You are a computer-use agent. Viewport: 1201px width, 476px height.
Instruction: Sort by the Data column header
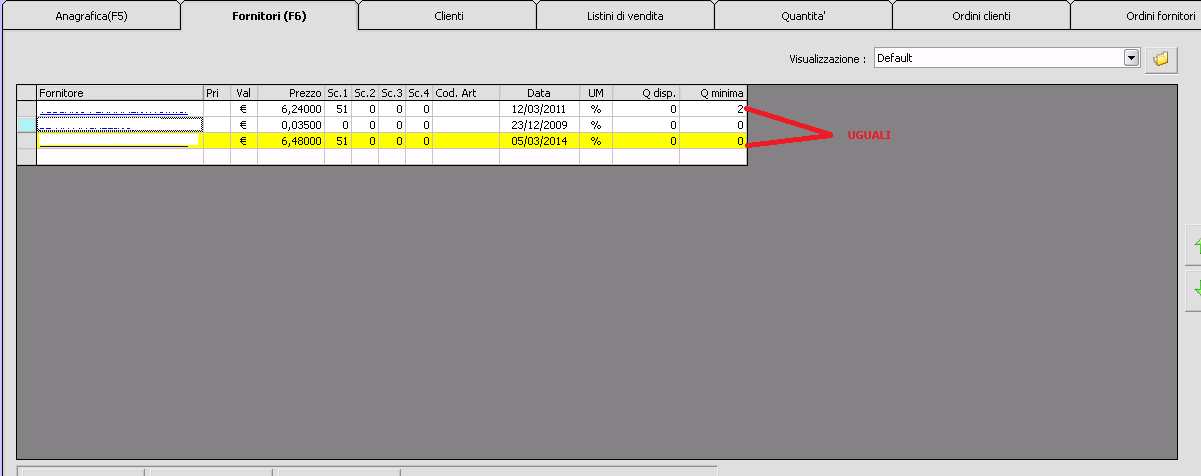pos(539,93)
